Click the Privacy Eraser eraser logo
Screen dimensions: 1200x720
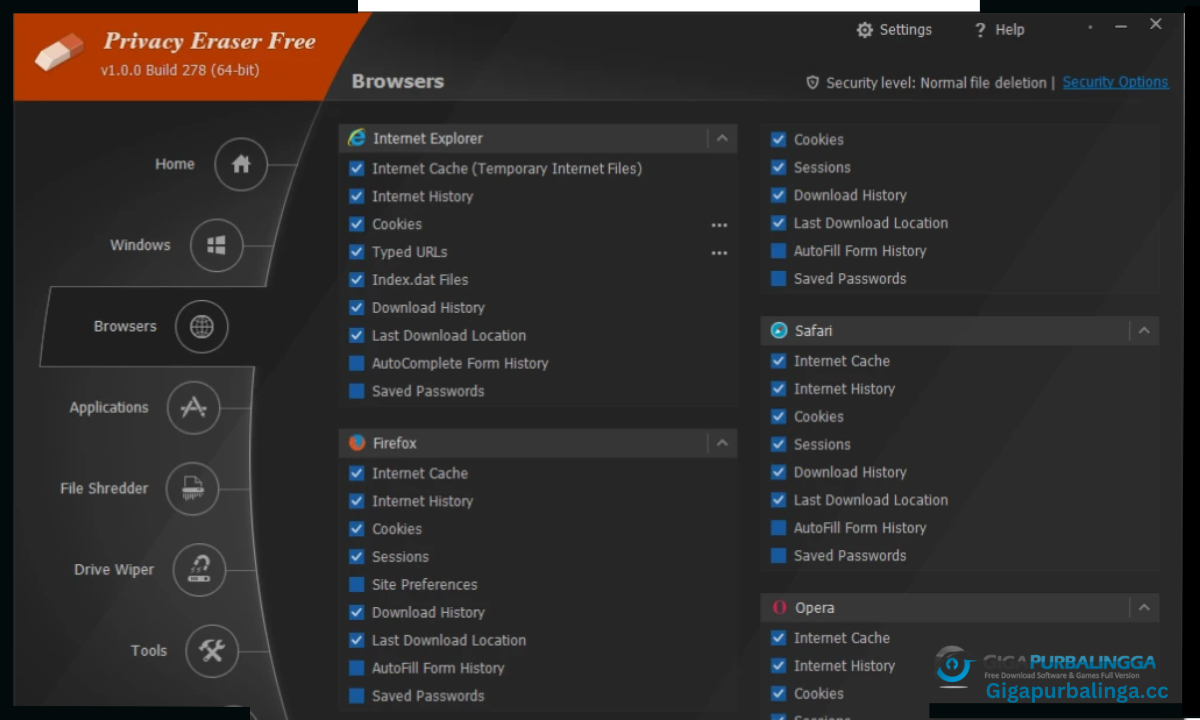pos(60,51)
